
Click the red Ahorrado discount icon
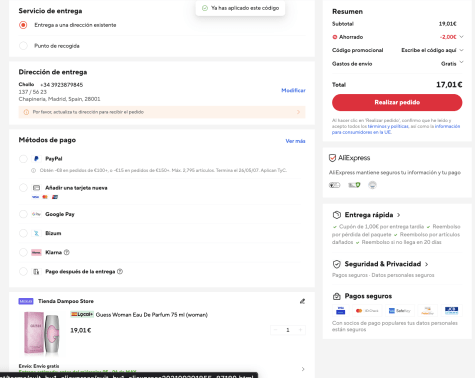point(335,37)
